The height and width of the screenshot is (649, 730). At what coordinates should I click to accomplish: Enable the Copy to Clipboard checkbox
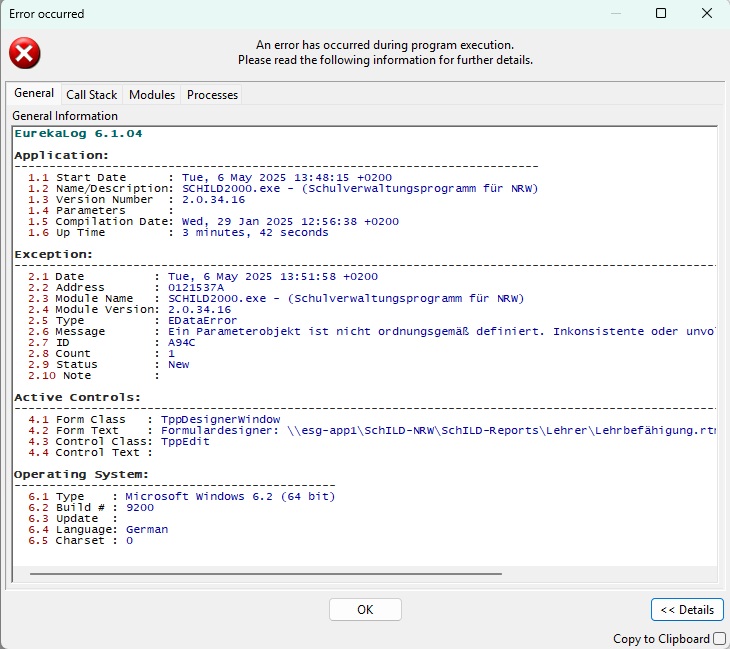(719, 638)
